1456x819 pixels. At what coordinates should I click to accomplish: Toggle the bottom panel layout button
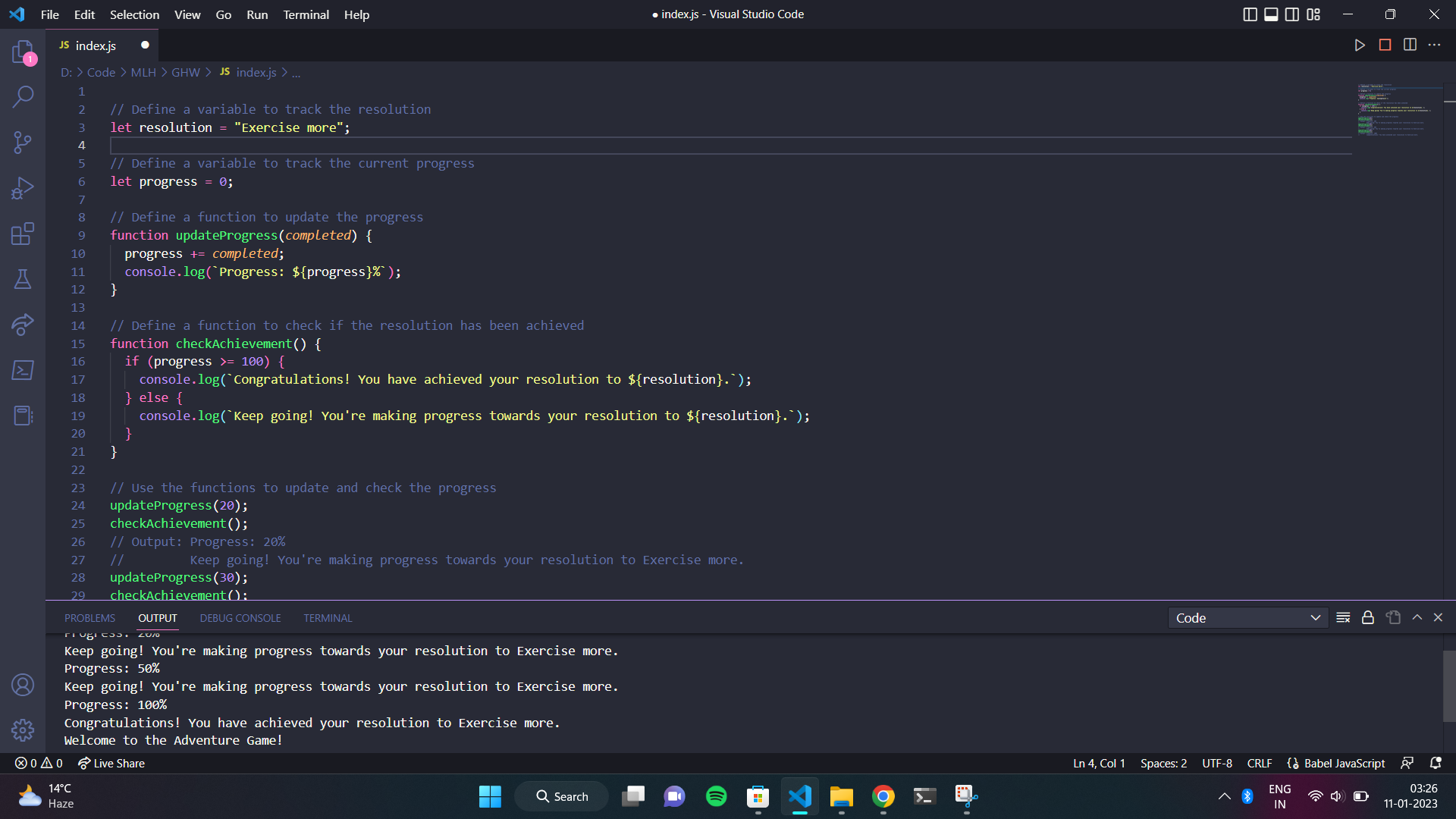point(1271,14)
